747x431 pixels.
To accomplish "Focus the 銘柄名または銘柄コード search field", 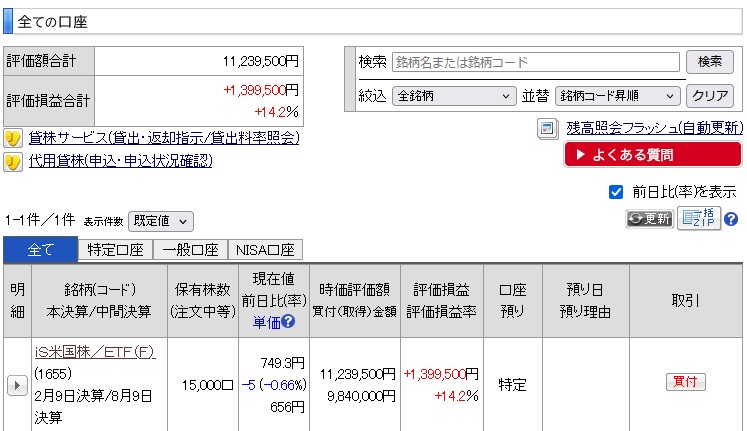I will 536,62.
